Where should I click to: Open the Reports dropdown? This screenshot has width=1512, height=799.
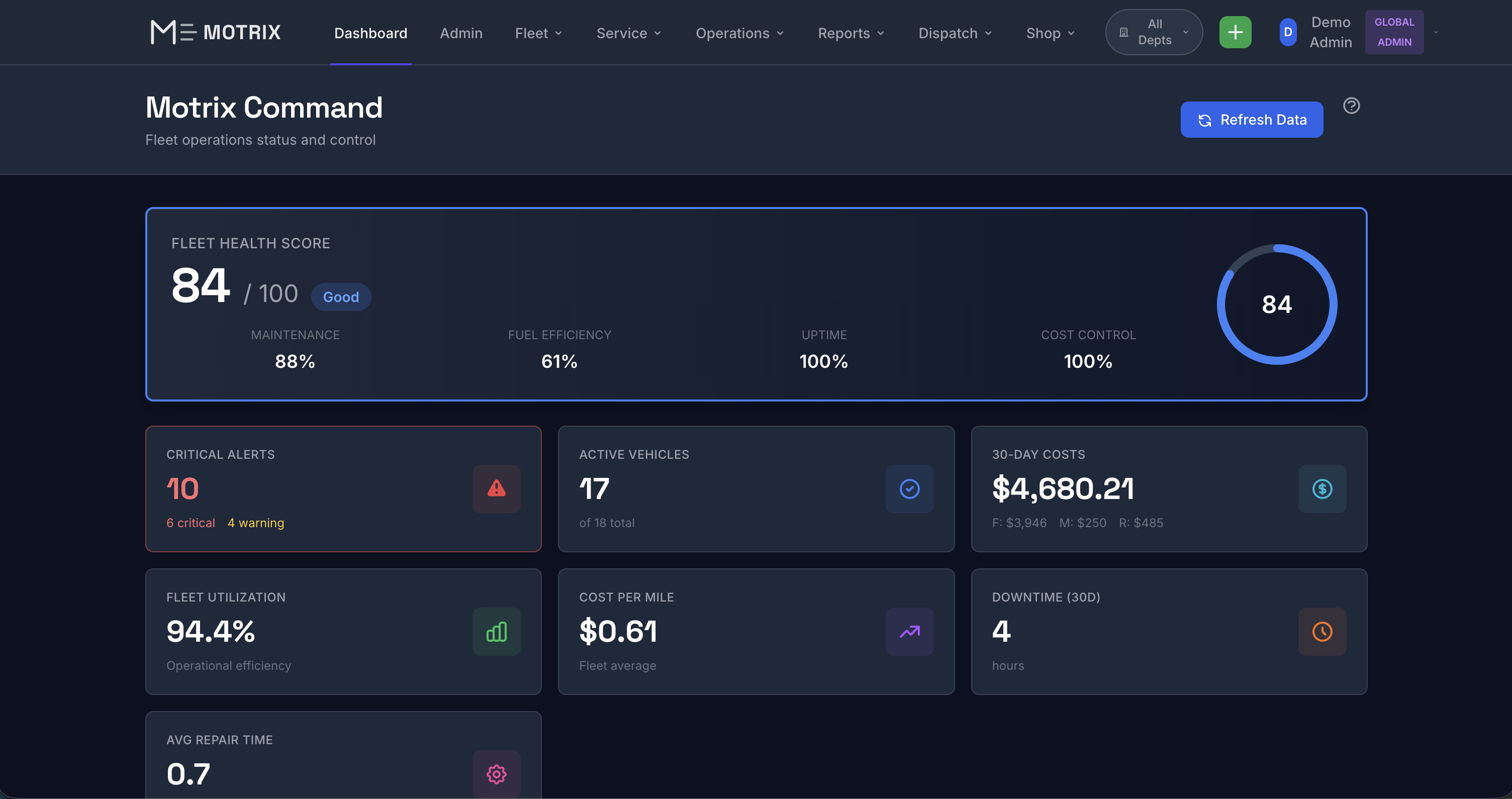point(850,33)
